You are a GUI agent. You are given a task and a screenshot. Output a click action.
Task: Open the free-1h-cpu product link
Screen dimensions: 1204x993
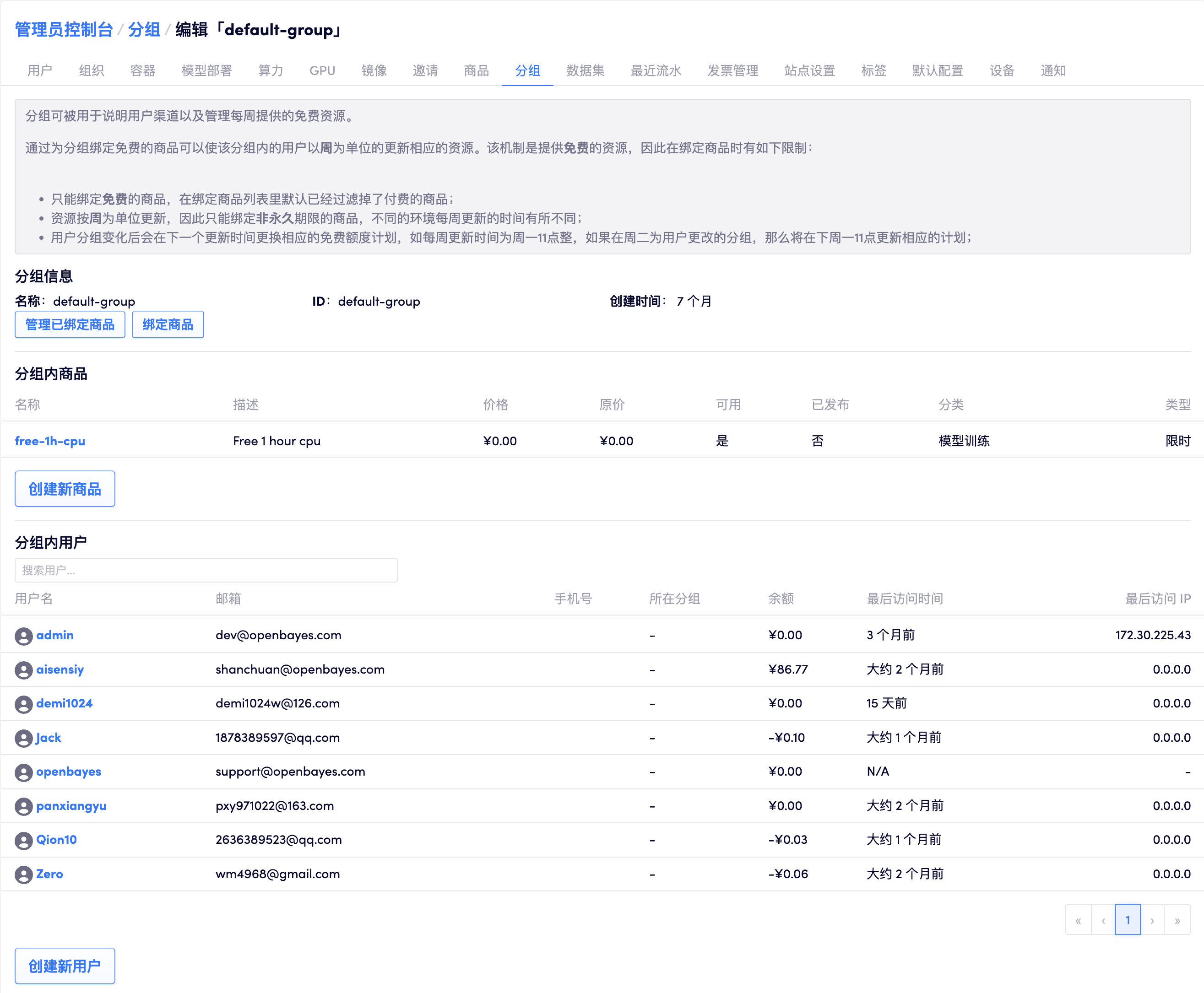(x=50, y=441)
